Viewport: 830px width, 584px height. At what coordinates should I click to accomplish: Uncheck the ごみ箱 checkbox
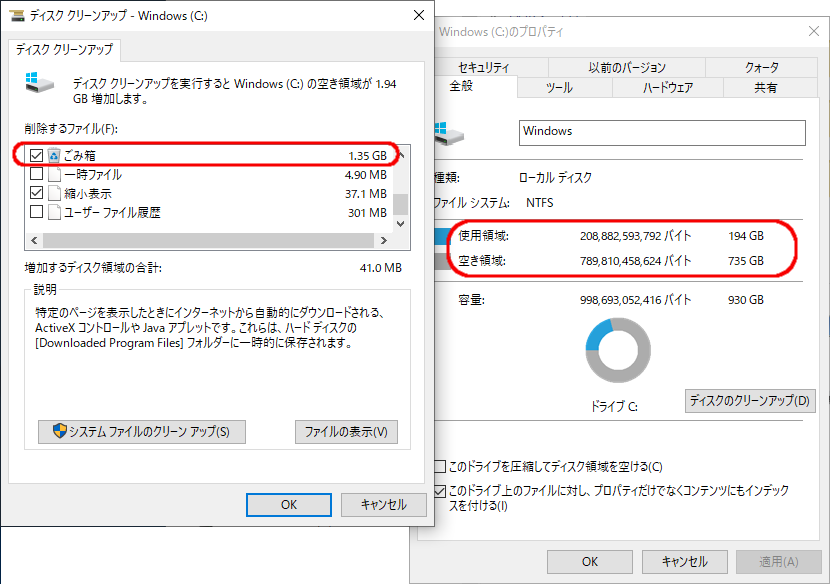click(37, 155)
